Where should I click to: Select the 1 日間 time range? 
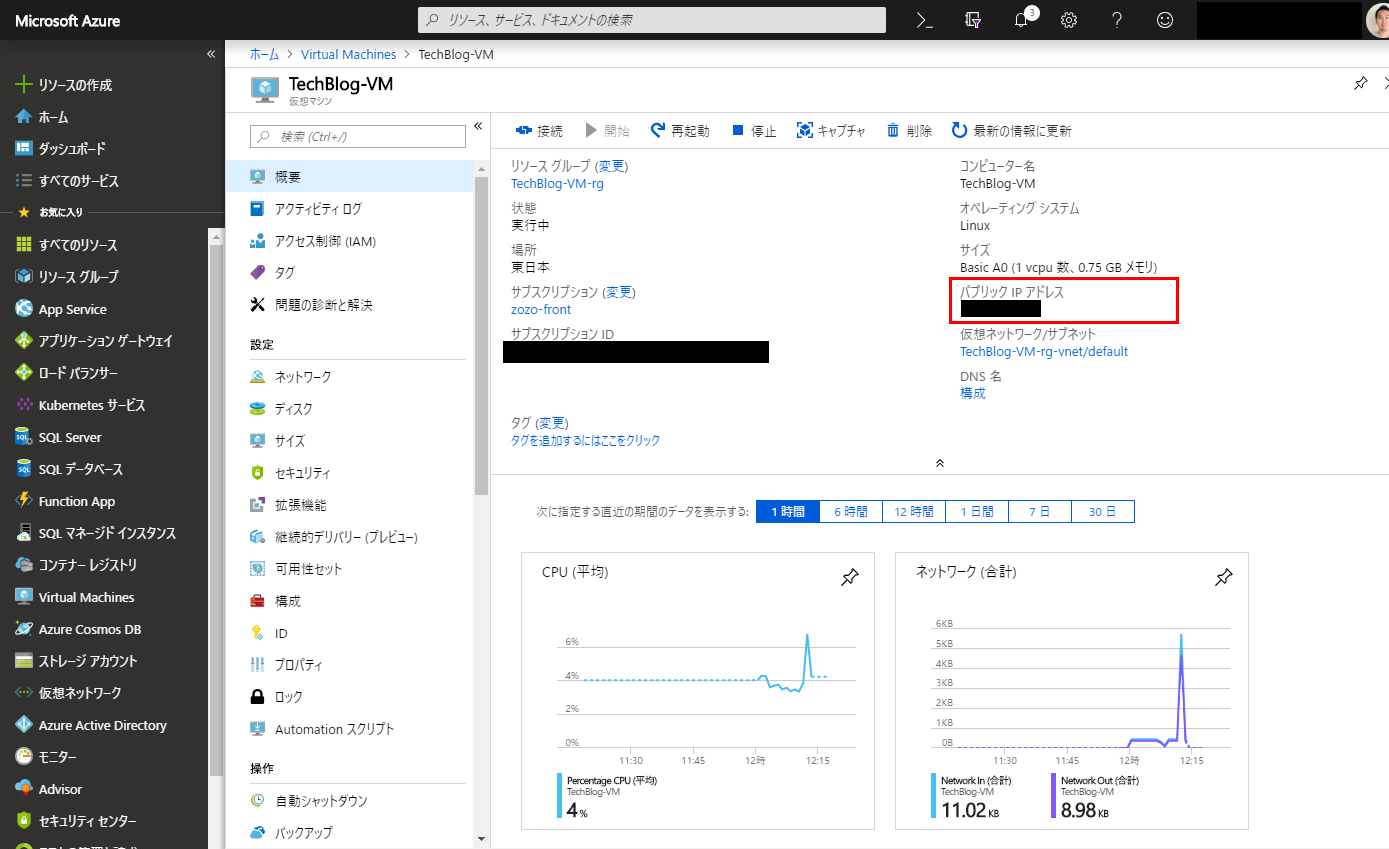tap(976, 511)
